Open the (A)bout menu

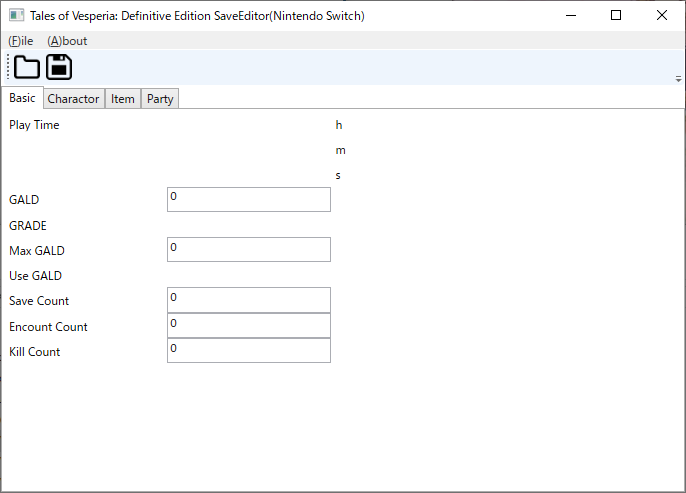tap(67, 41)
